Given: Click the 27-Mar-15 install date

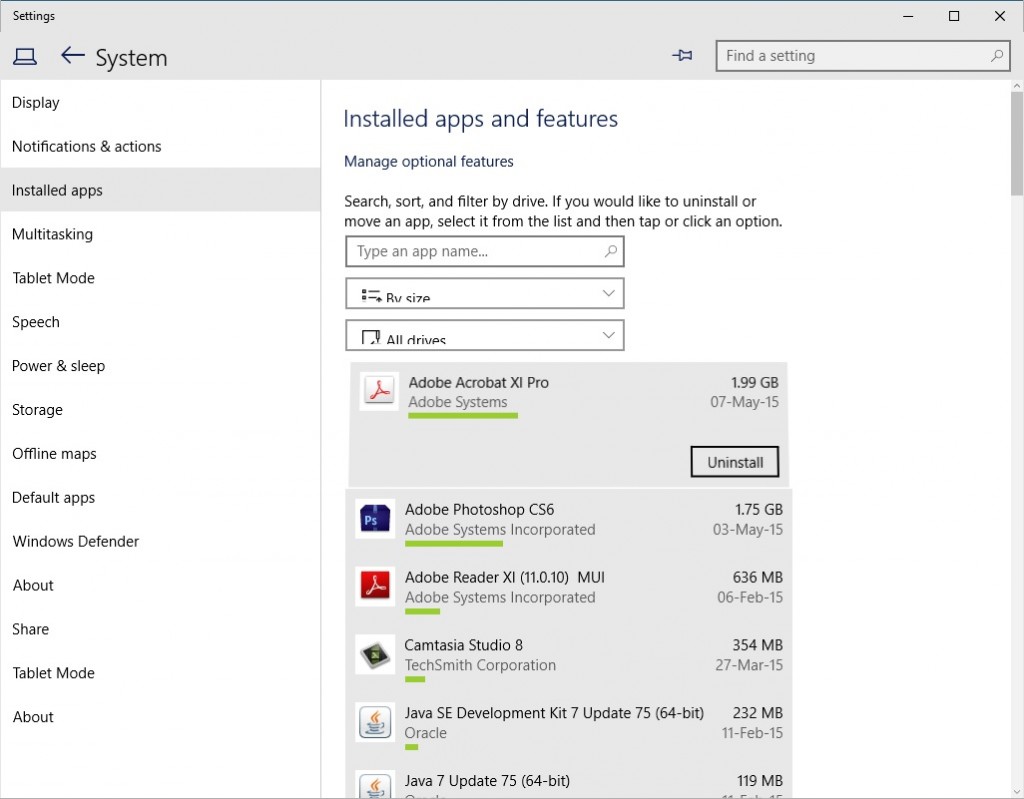Looking at the screenshot, I should click(749, 665).
